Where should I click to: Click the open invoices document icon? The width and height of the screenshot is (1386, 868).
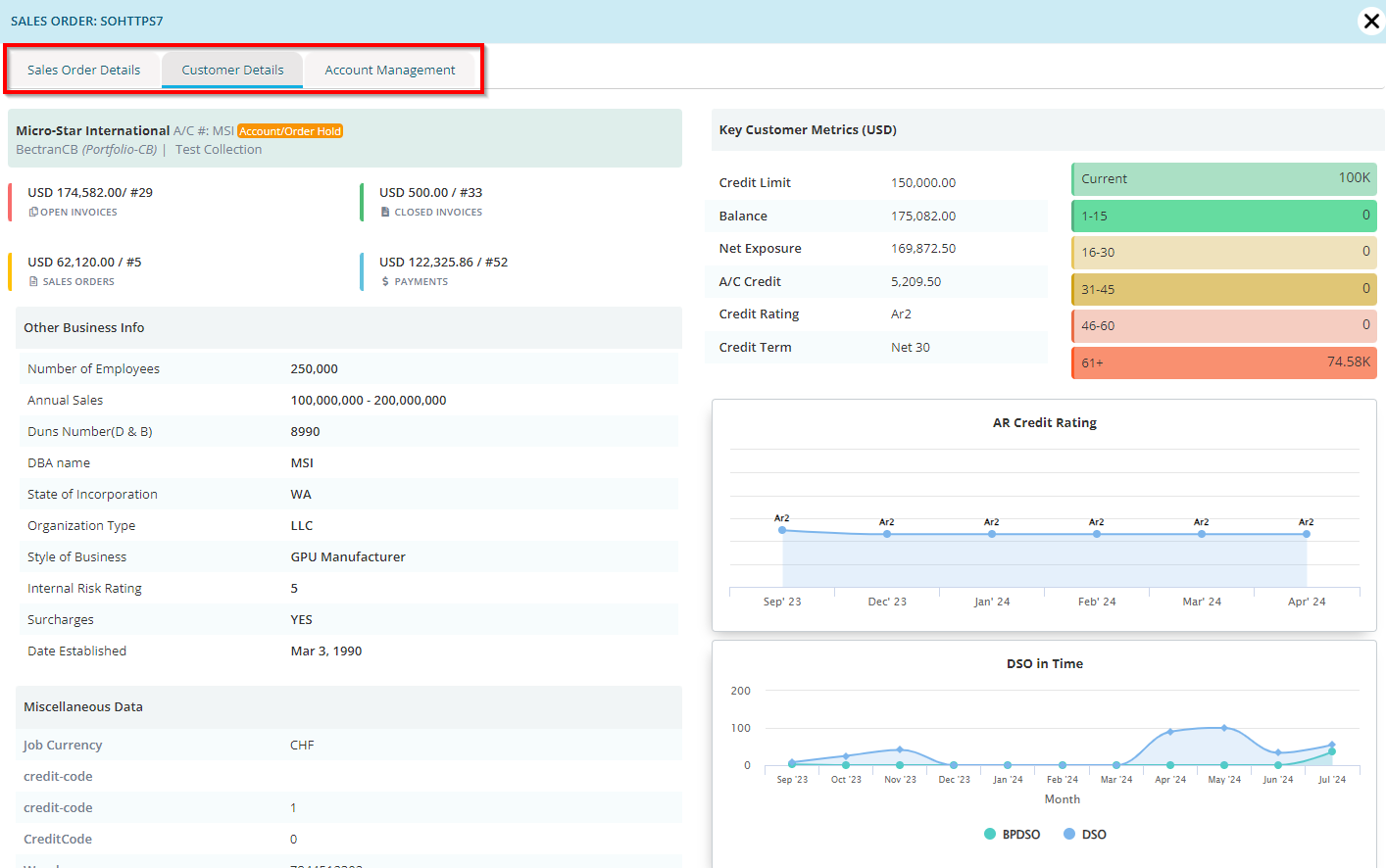tap(33, 212)
